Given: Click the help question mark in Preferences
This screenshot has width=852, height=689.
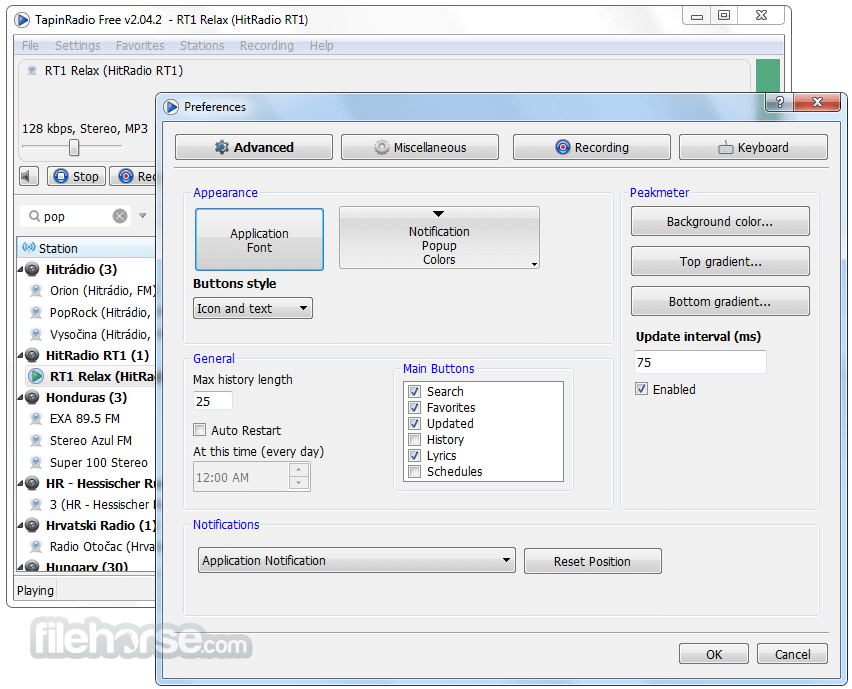Looking at the screenshot, I should [x=780, y=102].
